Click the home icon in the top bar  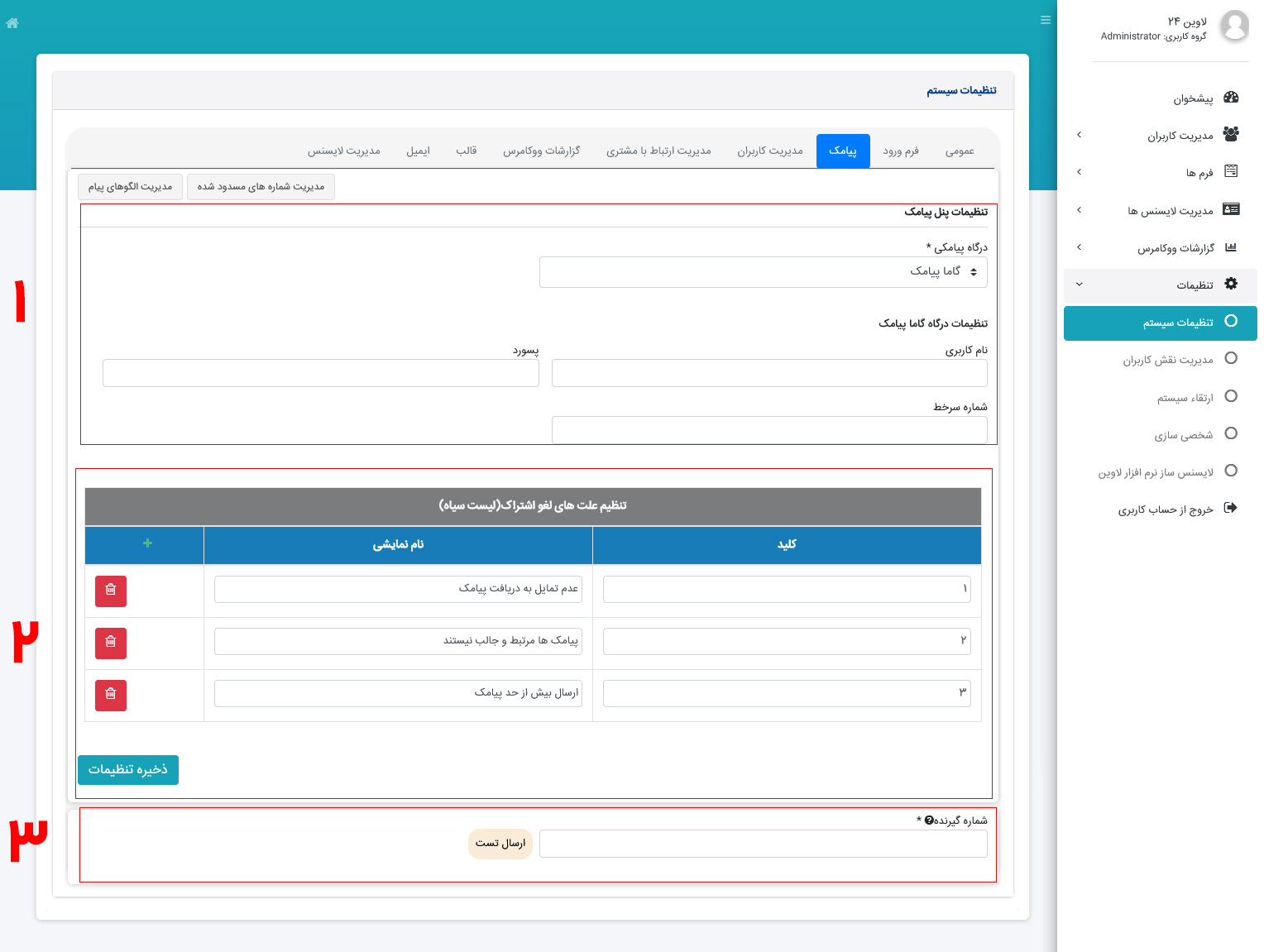(x=12, y=23)
